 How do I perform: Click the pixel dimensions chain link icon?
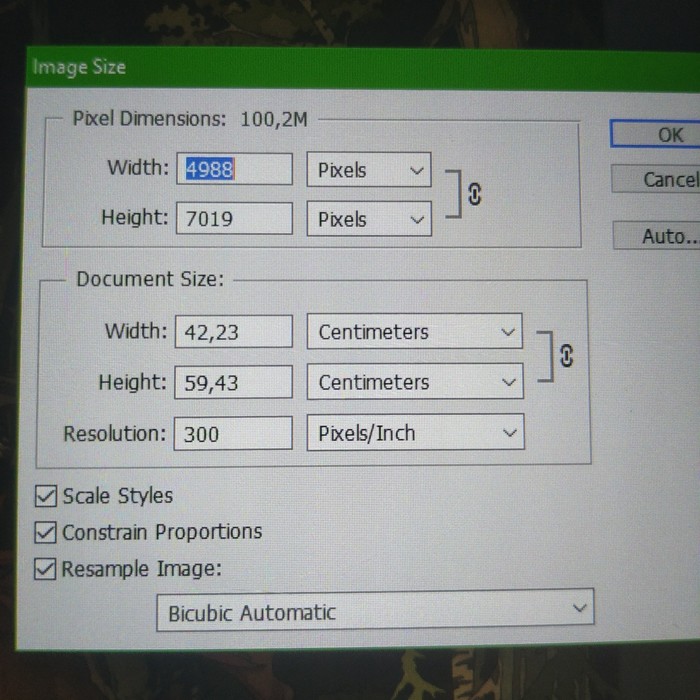[474, 195]
